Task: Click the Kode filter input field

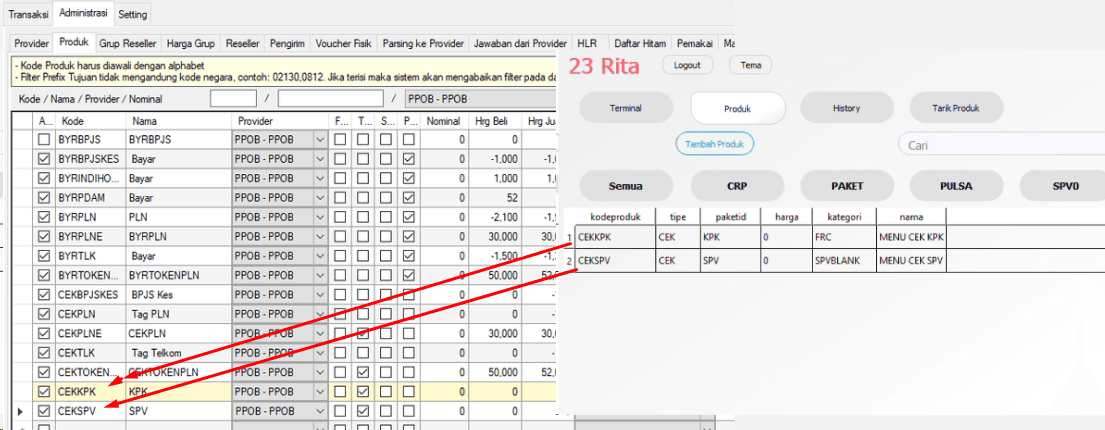Action: coord(233,99)
